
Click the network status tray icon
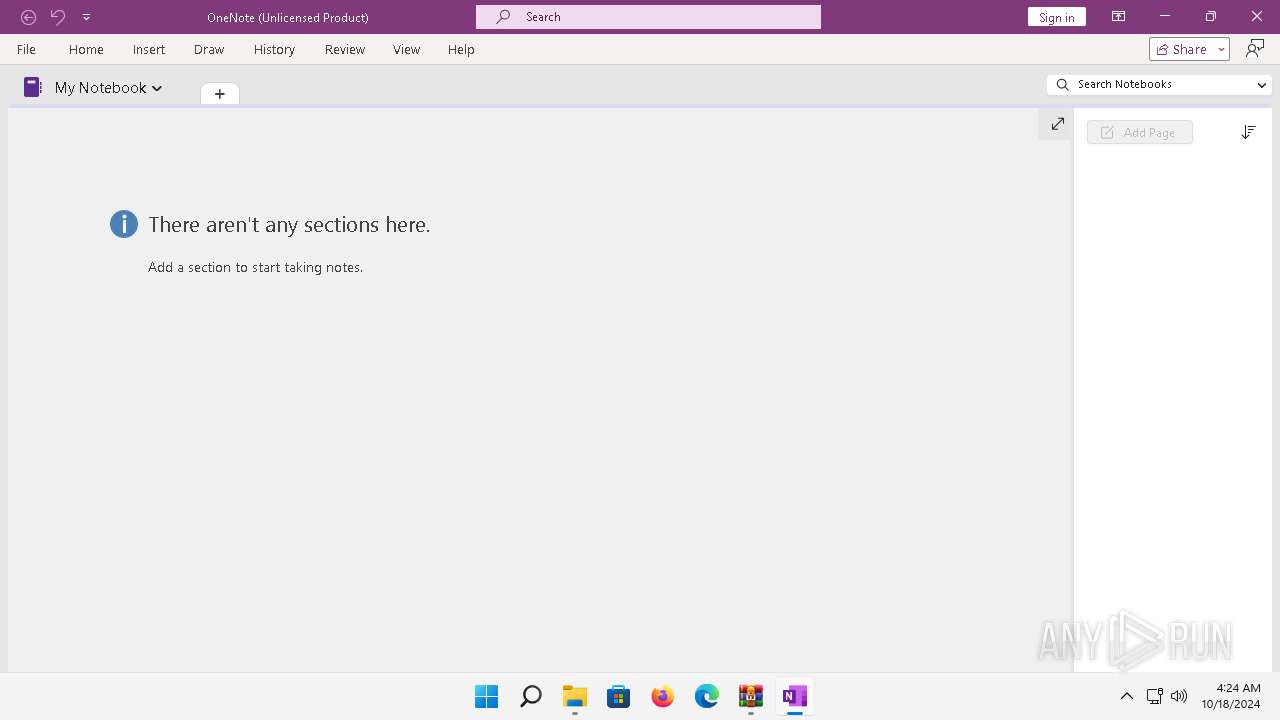pos(1154,696)
